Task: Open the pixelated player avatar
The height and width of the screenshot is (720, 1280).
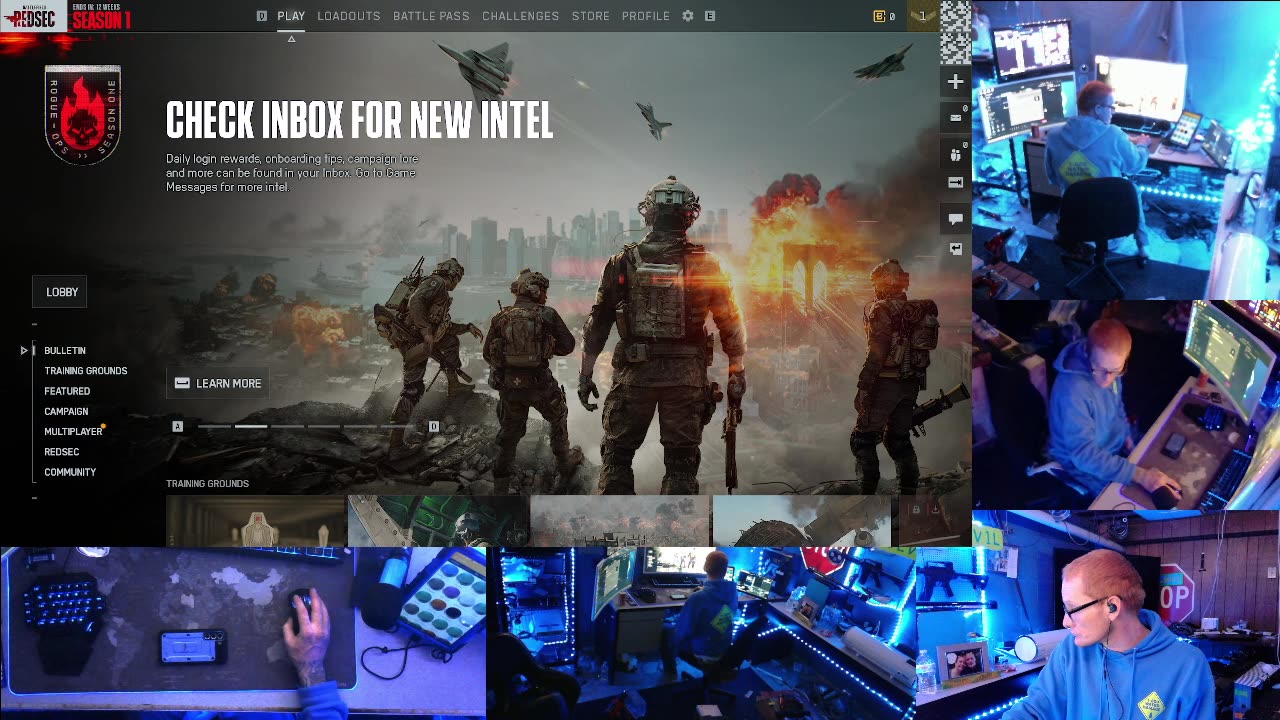Action: click(955, 32)
